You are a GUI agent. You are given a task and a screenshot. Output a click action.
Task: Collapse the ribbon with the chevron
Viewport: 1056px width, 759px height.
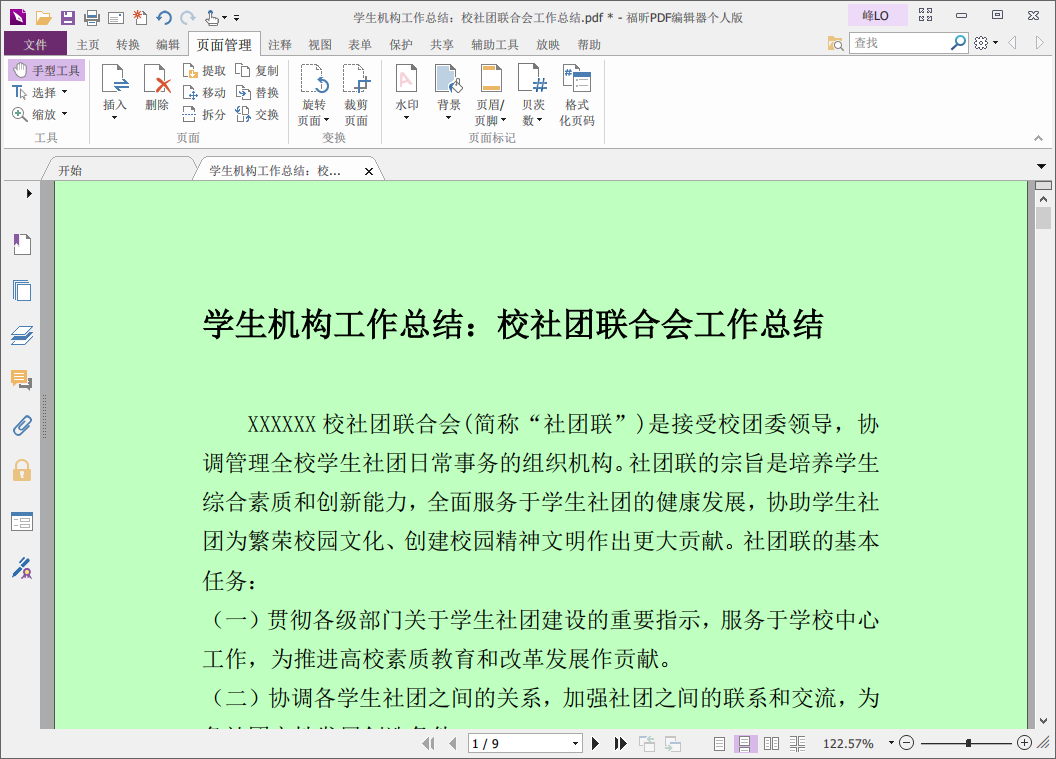click(x=1038, y=138)
